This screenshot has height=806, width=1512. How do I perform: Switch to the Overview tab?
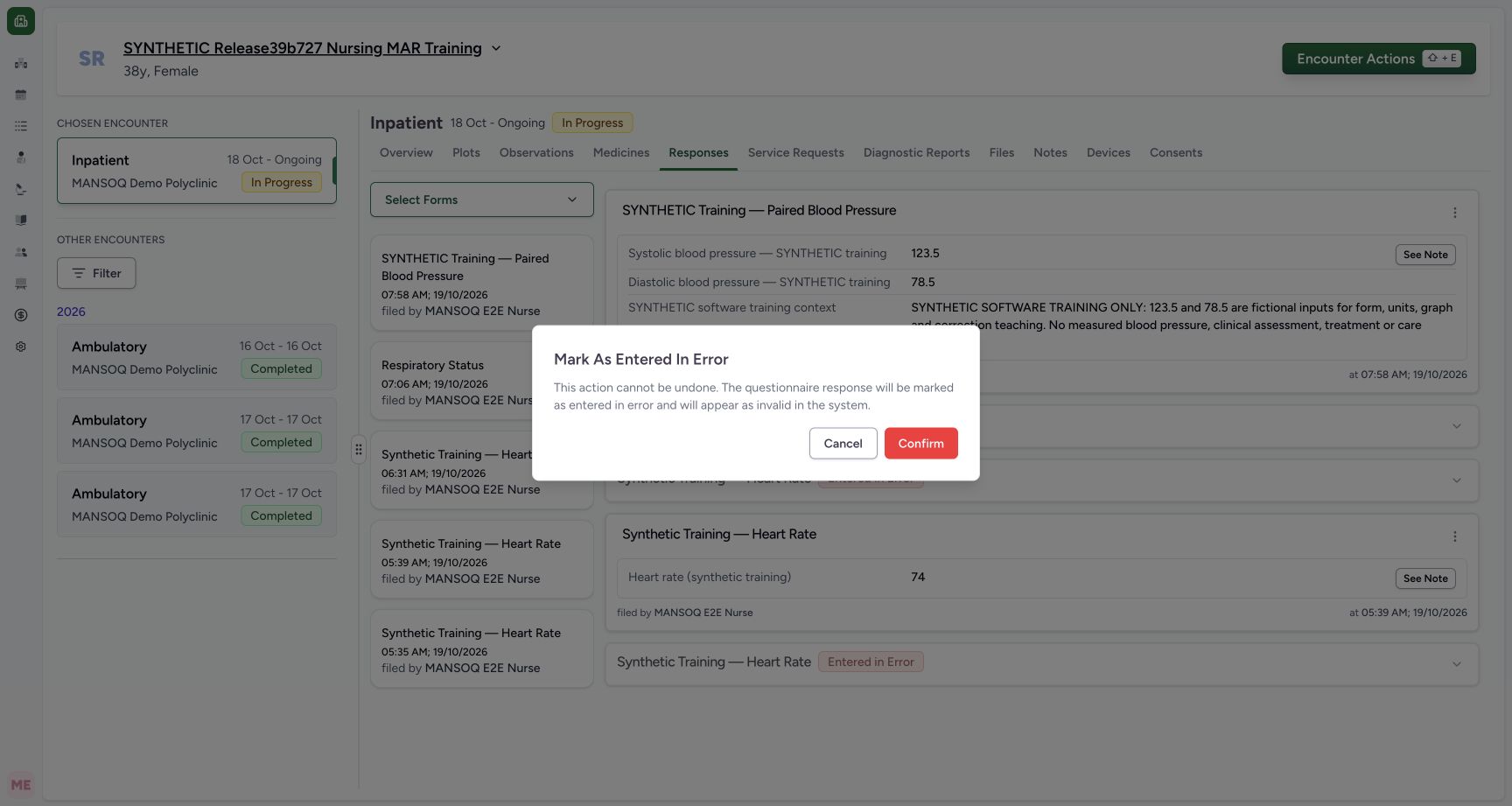[406, 152]
